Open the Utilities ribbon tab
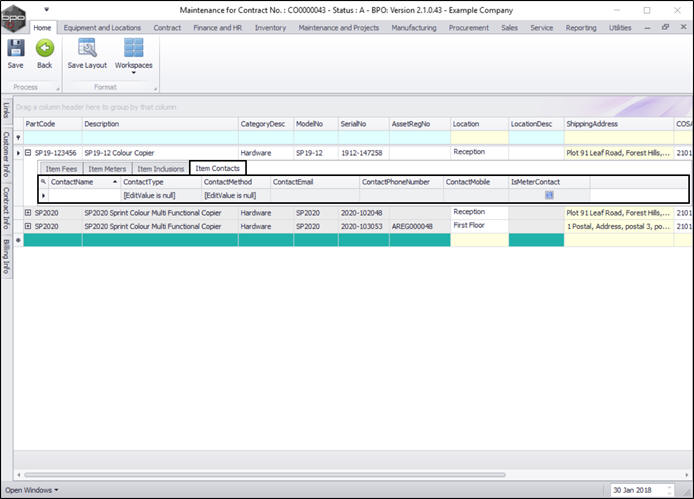Image resolution: width=694 pixels, height=499 pixels. click(620, 27)
